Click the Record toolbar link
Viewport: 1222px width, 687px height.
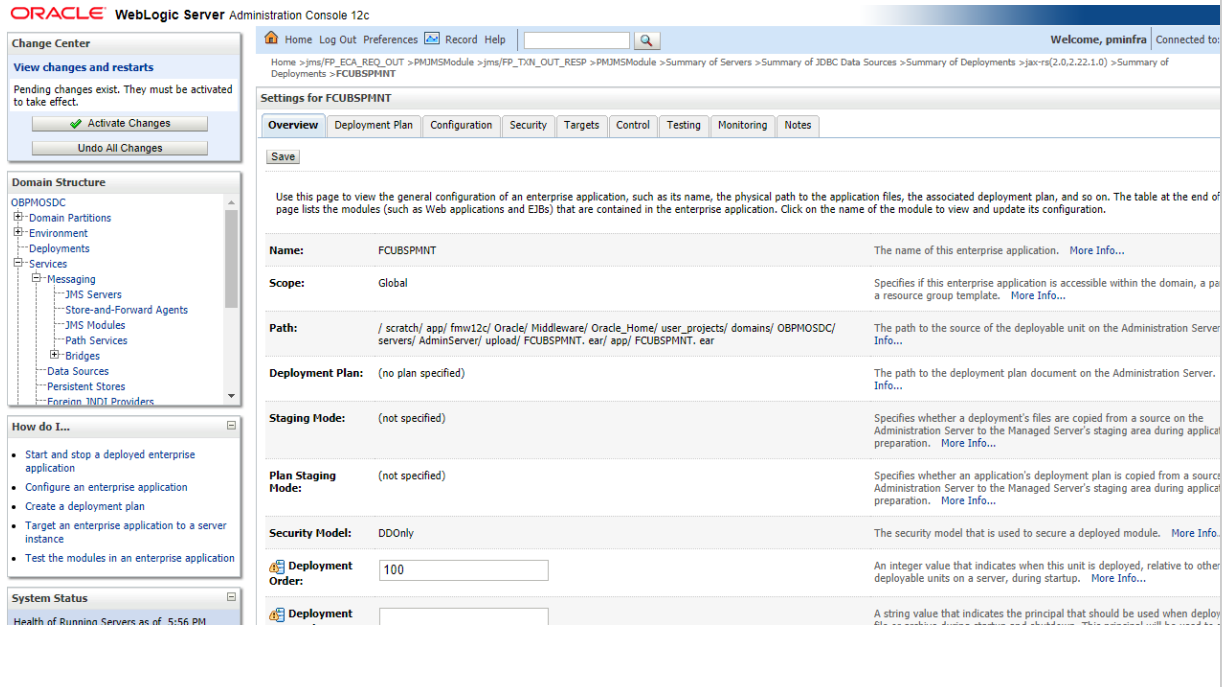point(461,40)
